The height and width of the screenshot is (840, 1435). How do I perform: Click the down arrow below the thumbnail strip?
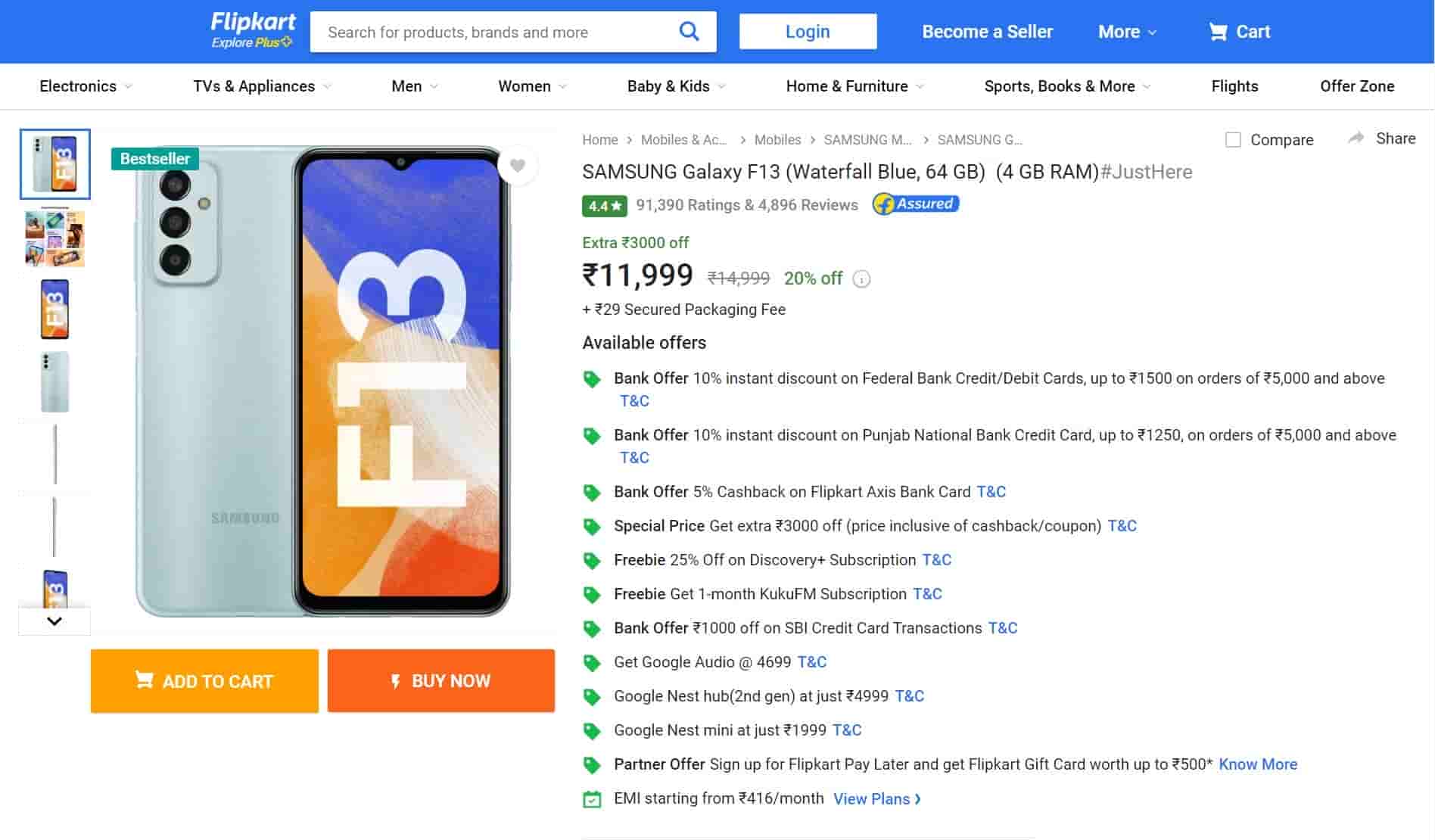(54, 621)
